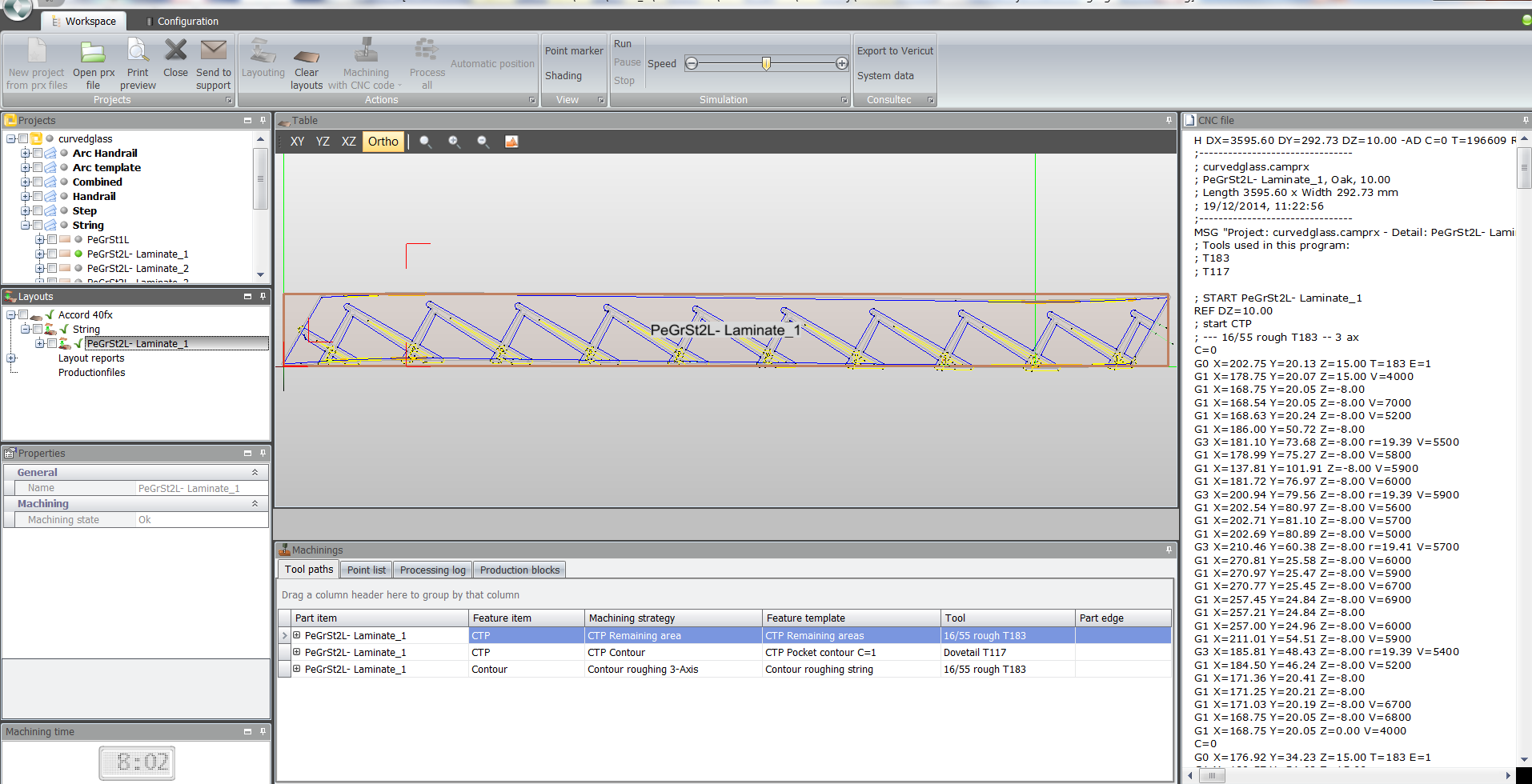
Task: Zoom in on the Table view
Action: [454, 142]
